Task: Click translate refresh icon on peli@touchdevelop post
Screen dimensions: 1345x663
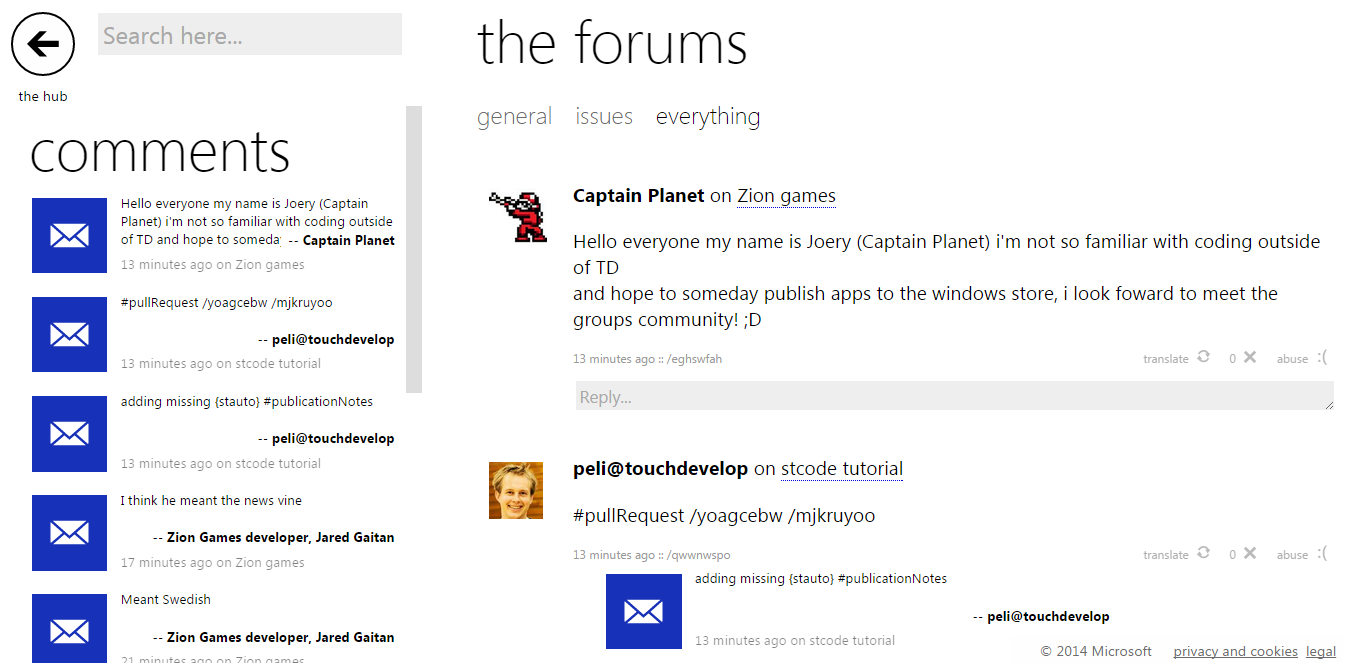Action: 1203,553
